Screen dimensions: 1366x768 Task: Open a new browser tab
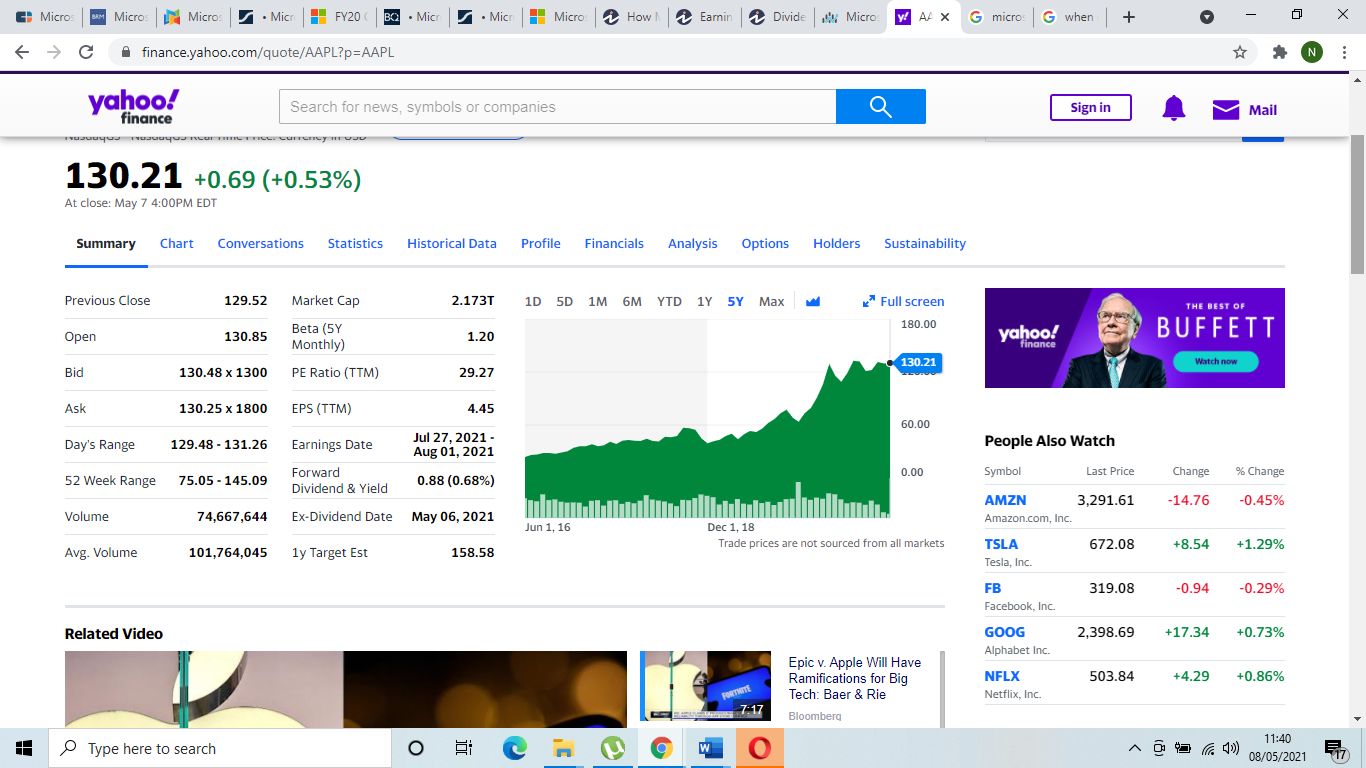click(x=1129, y=17)
